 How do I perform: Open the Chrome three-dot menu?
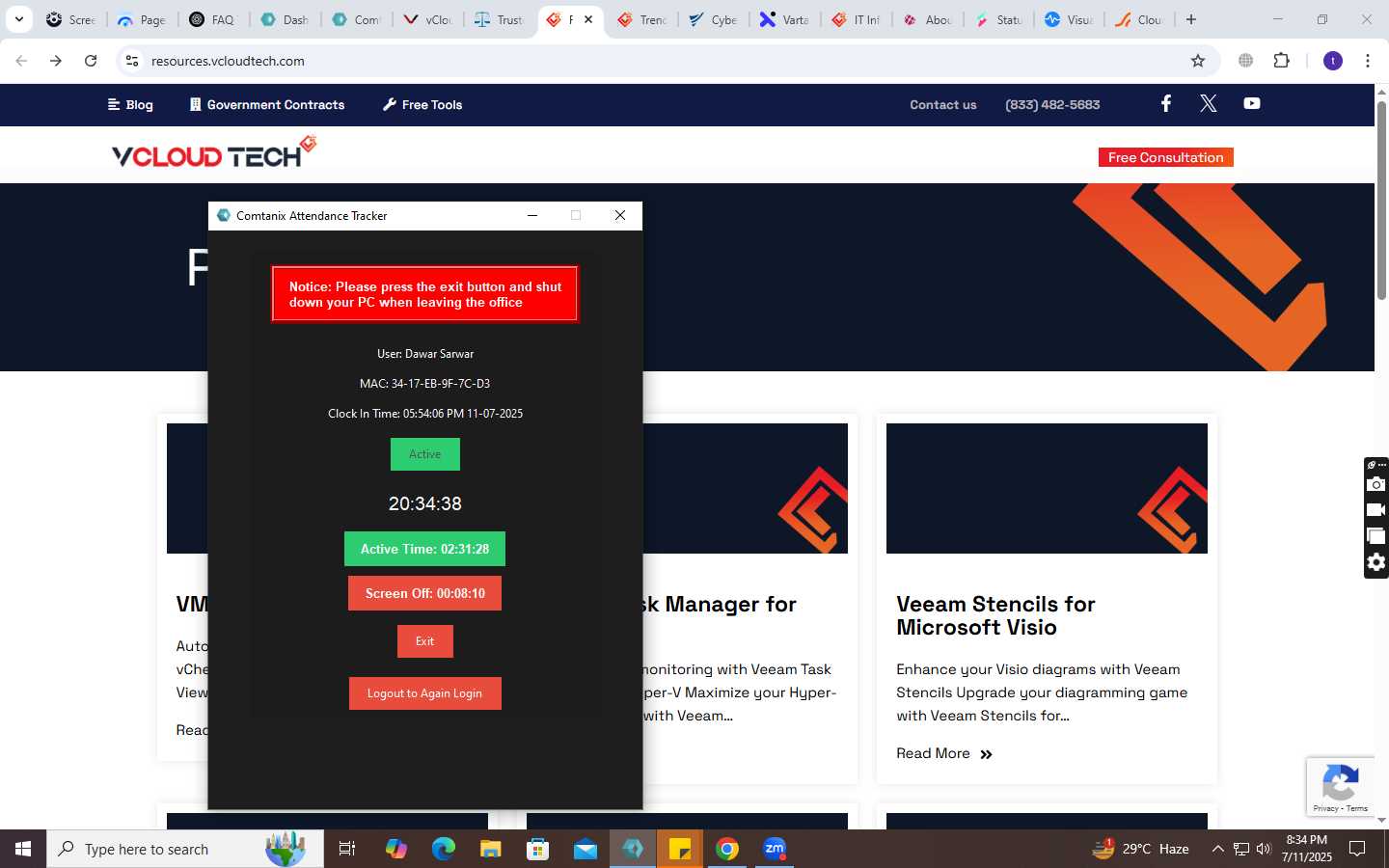tap(1367, 61)
